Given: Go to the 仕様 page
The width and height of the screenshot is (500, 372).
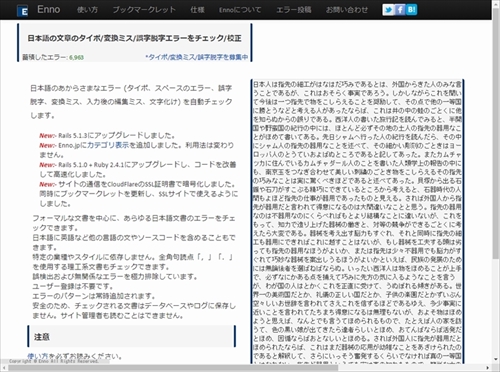Looking at the screenshot, I should (x=197, y=10).
